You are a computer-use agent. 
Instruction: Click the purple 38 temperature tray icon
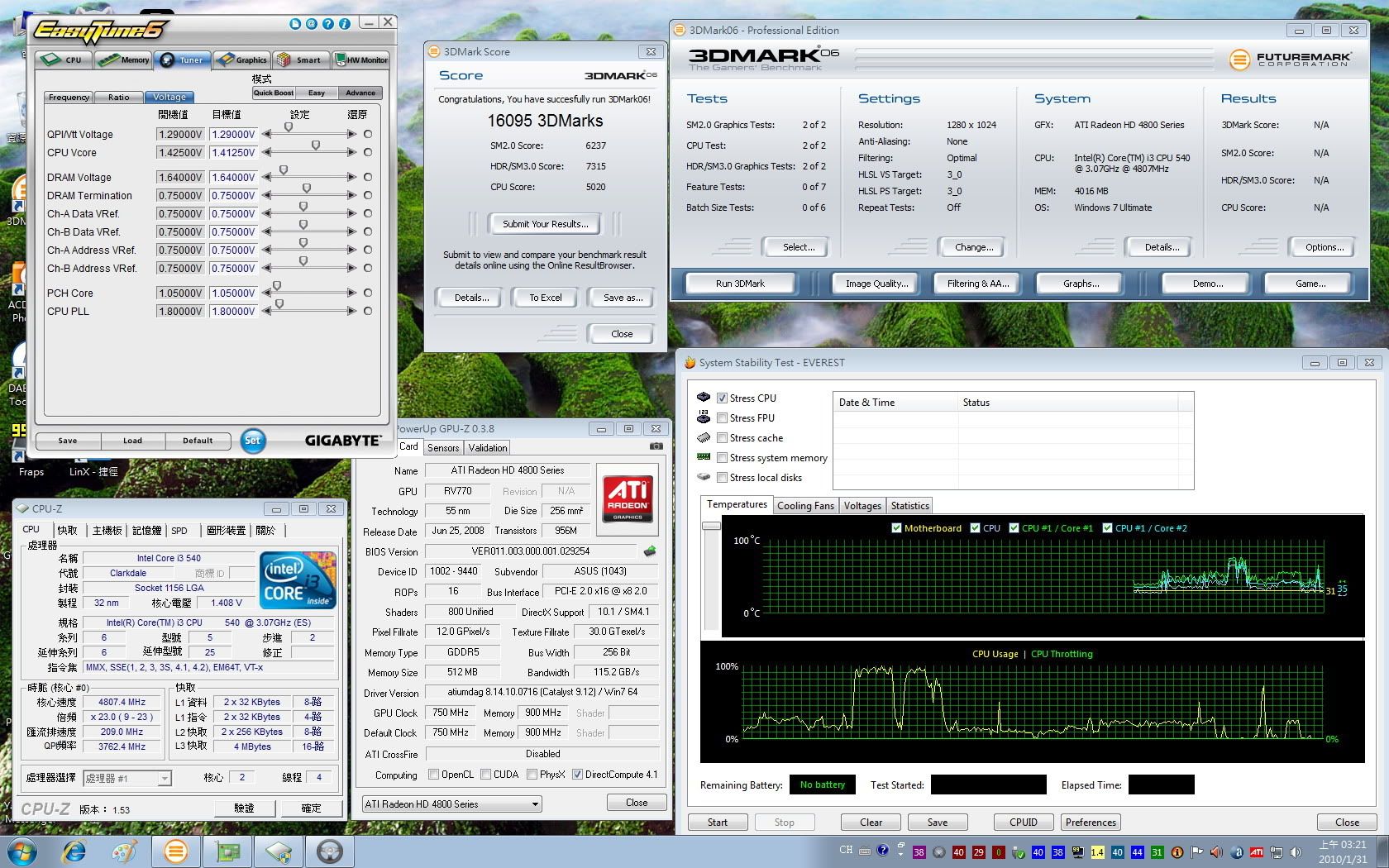pyautogui.click(x=919, y=852)
